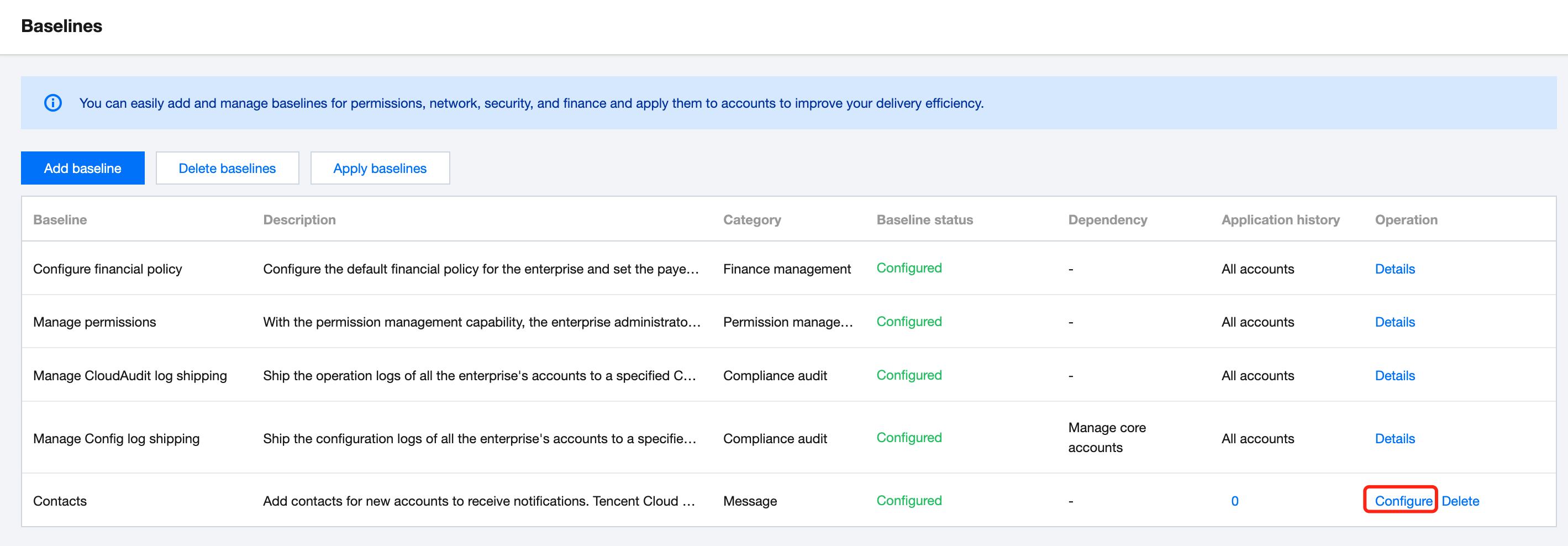Click the Manage permissions baseline name
This screenshot has height=546, width=1568.
(x=94, y=322)
